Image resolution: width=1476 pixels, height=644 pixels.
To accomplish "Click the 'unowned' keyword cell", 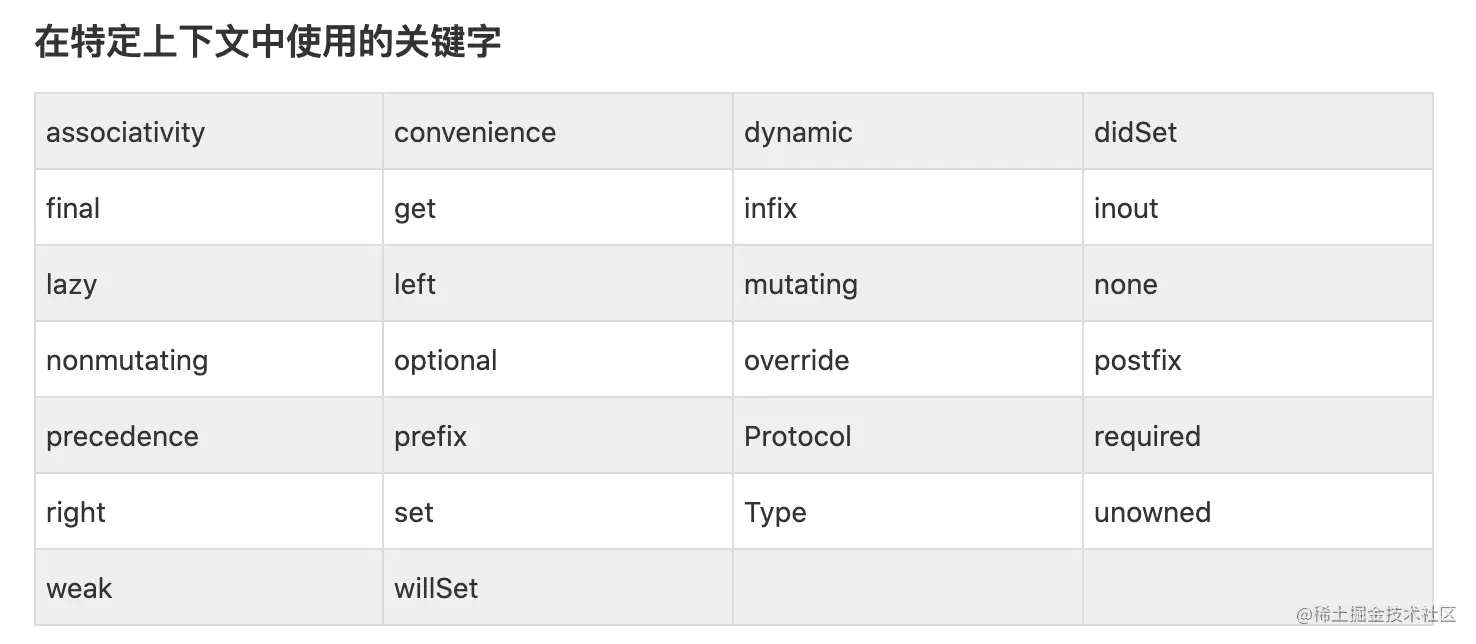I will coord(1258,512).
